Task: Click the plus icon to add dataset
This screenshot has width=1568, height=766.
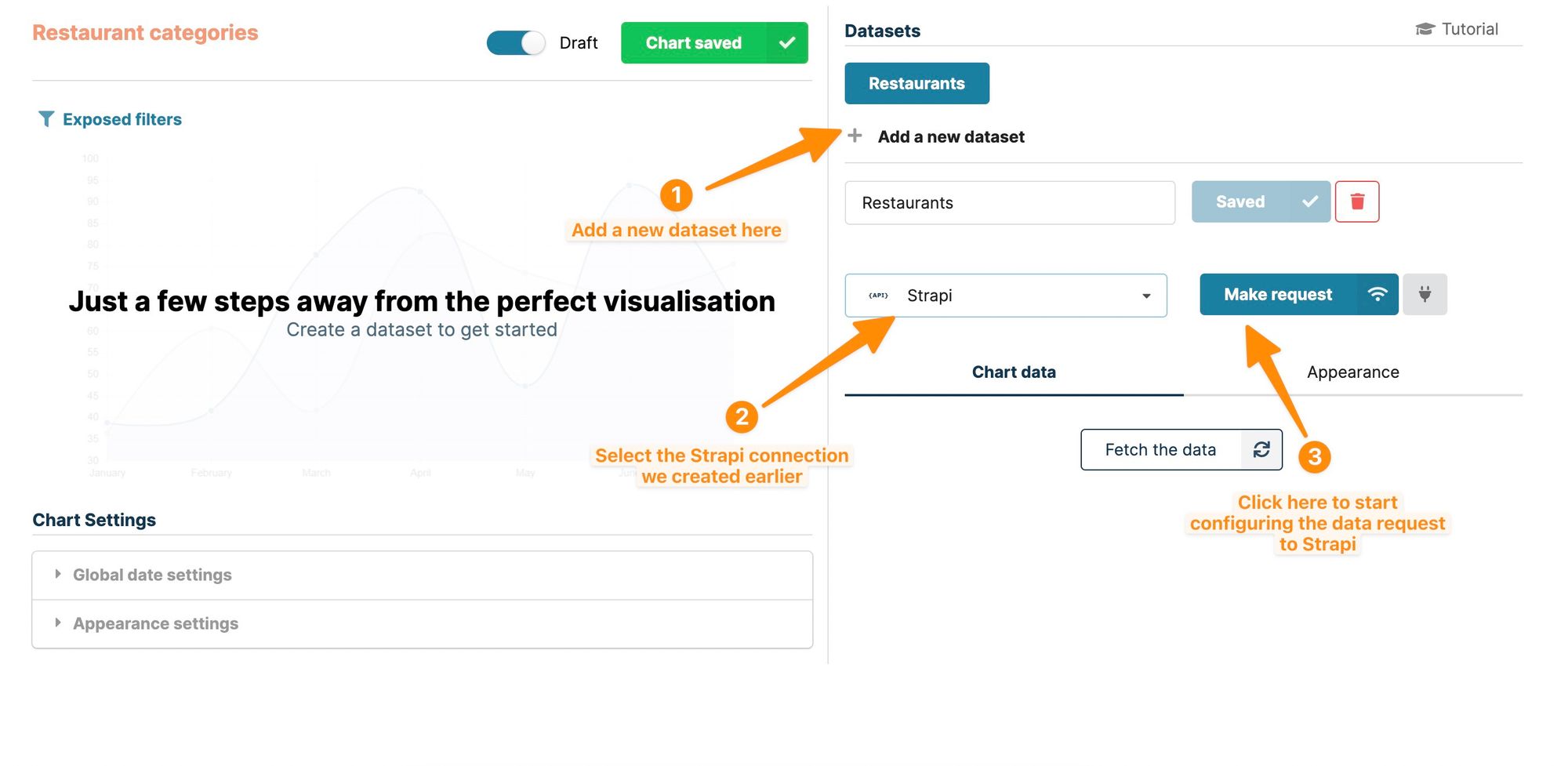Action: tap(855, 136)
